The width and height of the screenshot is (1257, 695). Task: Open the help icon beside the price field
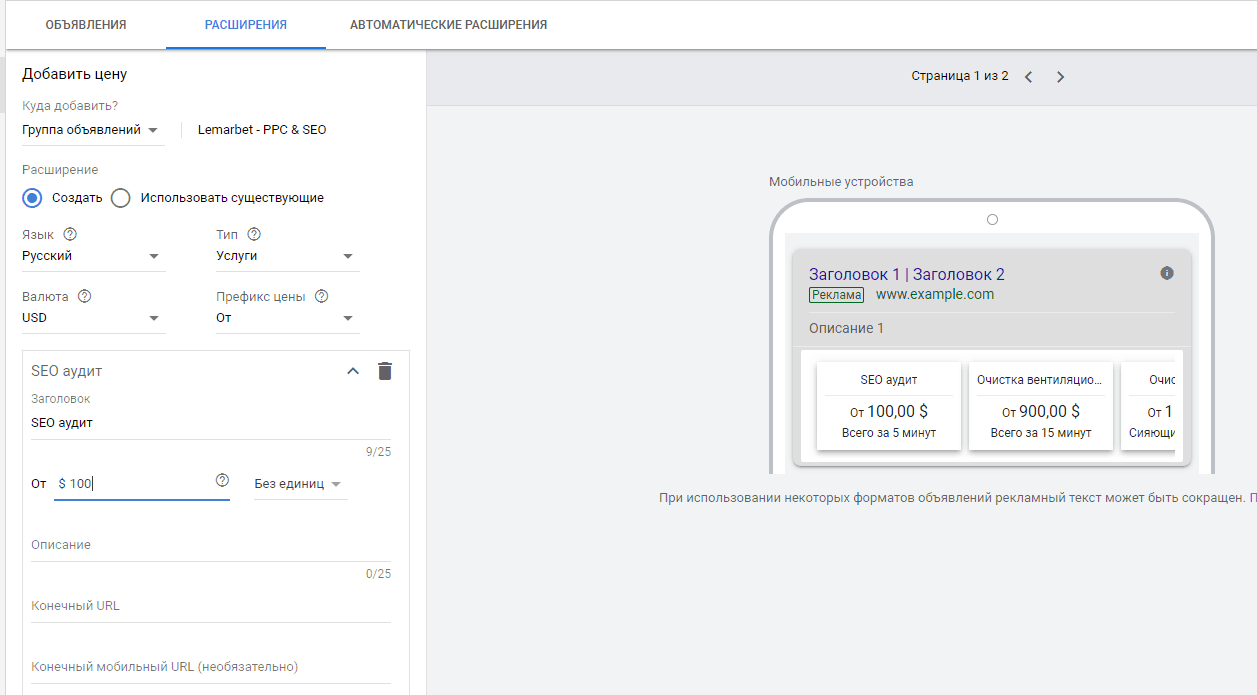[x=222, y=482]
